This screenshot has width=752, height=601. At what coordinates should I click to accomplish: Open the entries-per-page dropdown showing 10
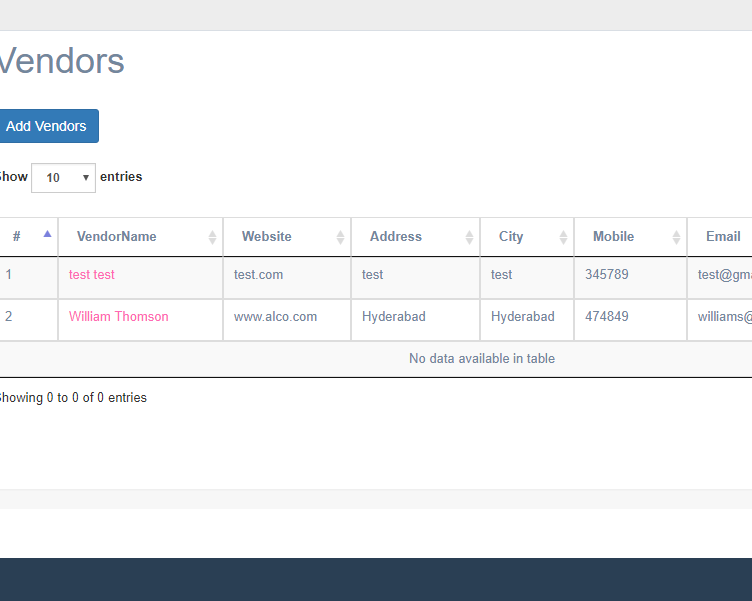point(63,178)
